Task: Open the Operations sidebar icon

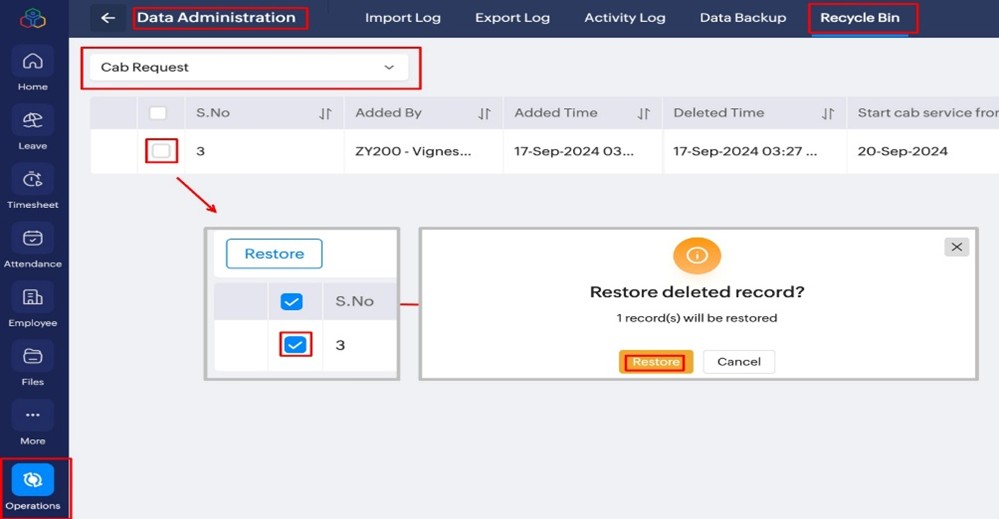Action: point(32,481)
